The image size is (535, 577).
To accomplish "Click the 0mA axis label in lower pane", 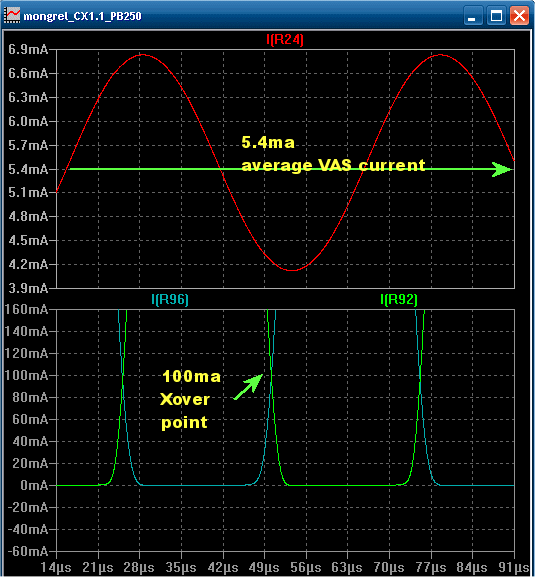I will click(34, 485).
